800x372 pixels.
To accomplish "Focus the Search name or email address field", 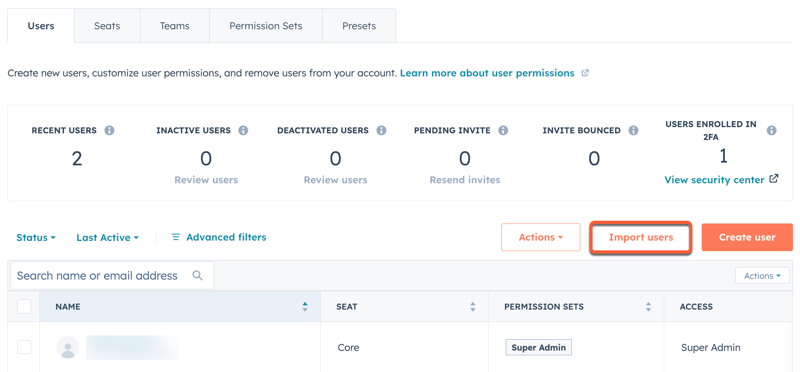I will (112, 276).
